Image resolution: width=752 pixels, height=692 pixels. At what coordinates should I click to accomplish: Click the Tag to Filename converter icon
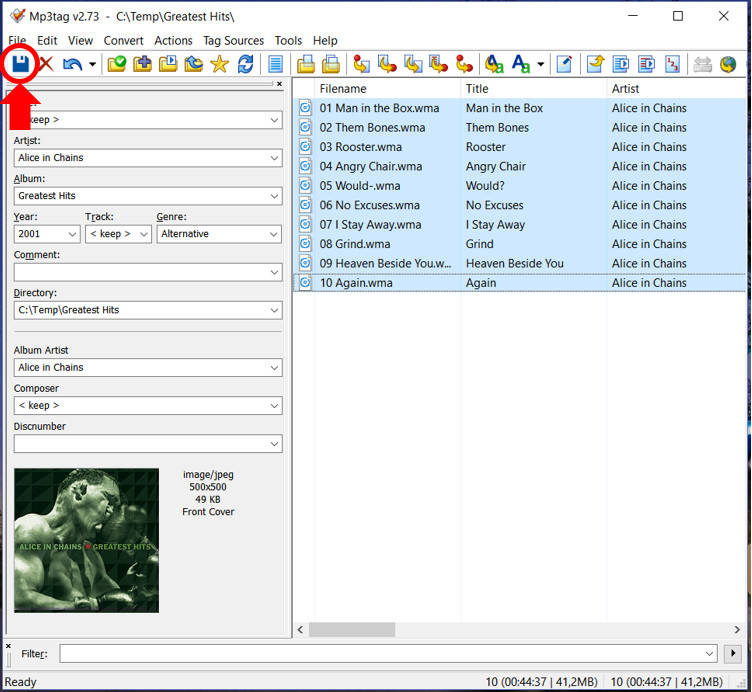(361, 64)
